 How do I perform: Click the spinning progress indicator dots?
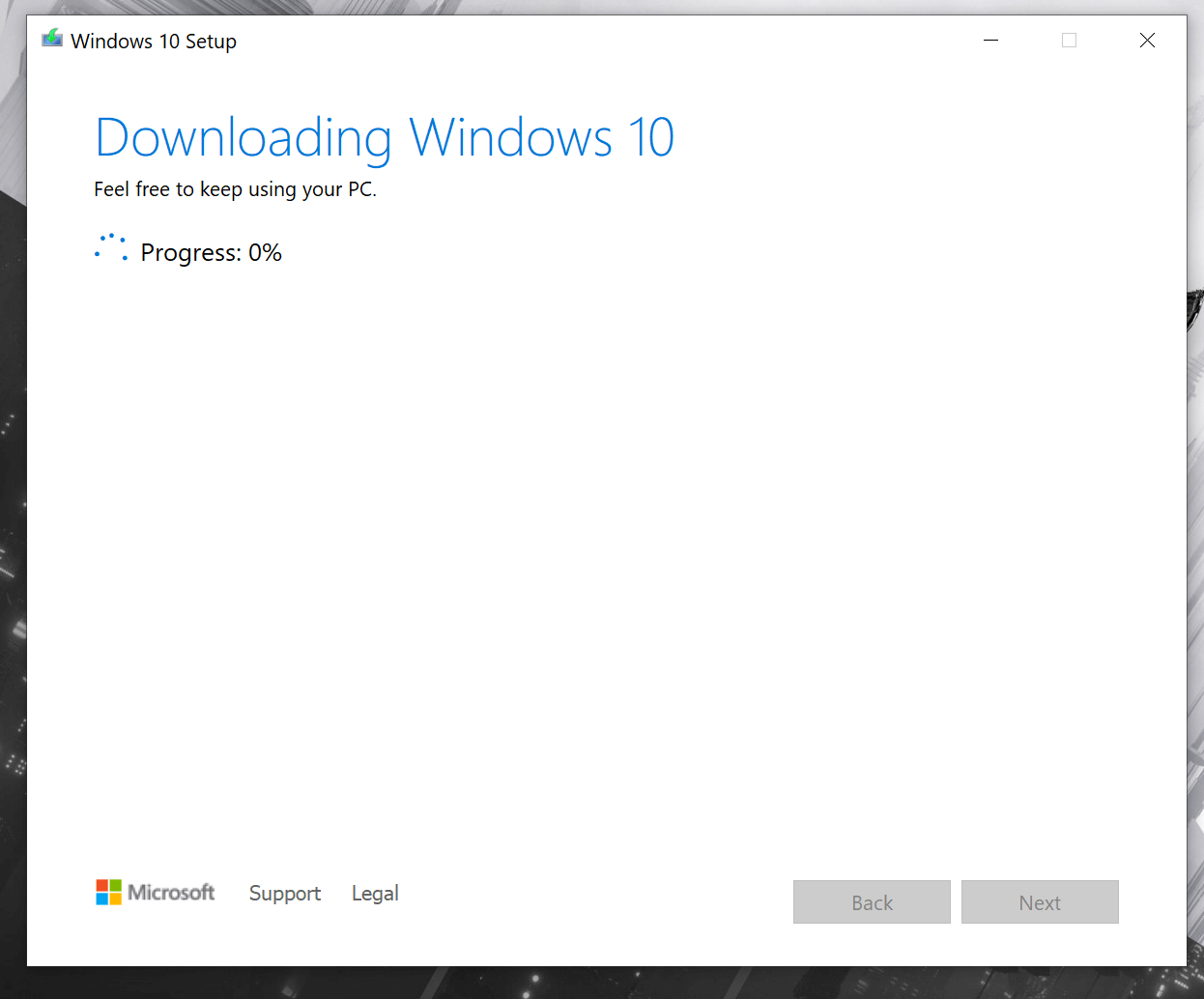111,248
